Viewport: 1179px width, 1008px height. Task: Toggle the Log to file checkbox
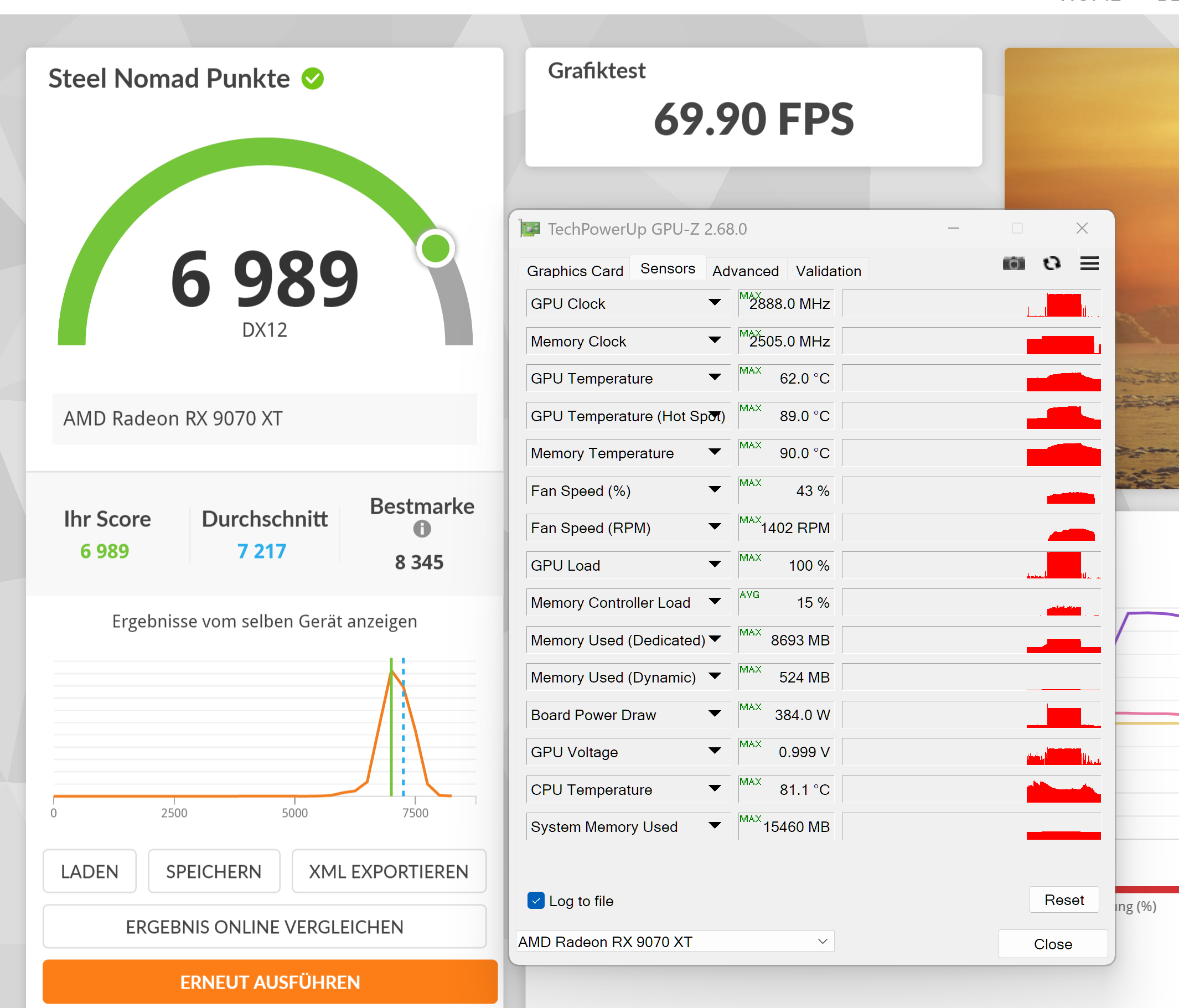click(535, 901)
